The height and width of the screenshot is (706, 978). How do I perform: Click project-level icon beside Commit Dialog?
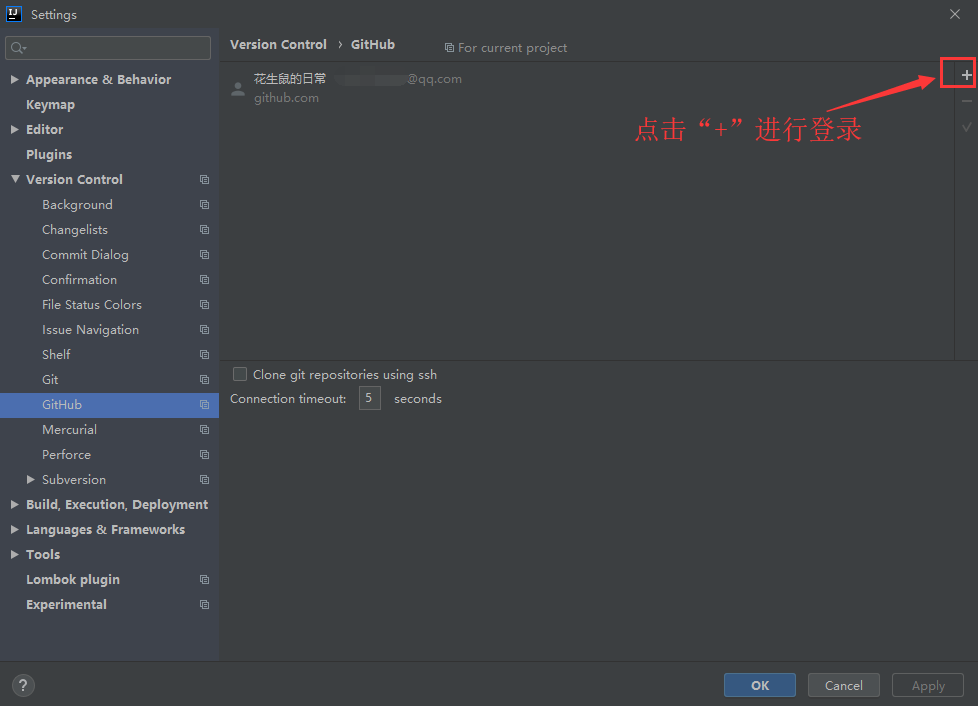[204, 254]
